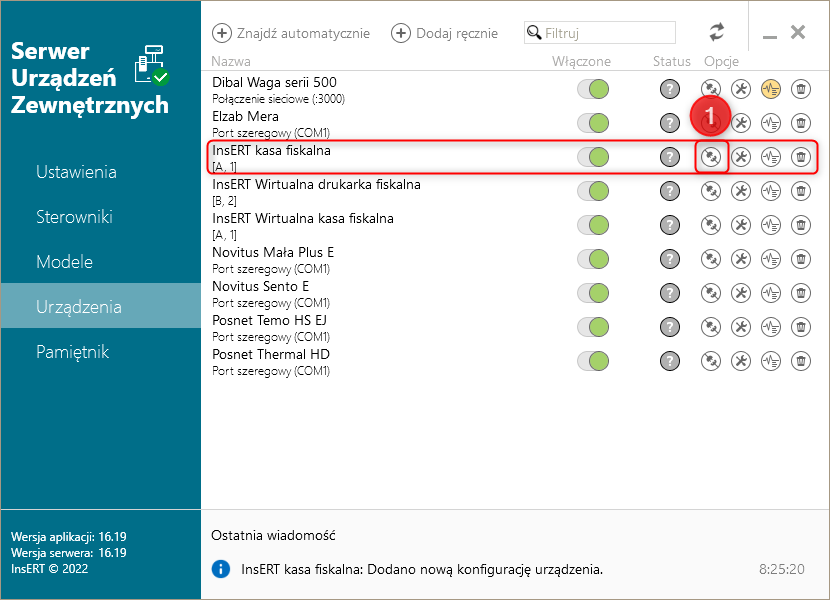This screenshot has width=830, height=600.
Task: Show diagnostics for Posnet Thermal HD
Action: 771,361
